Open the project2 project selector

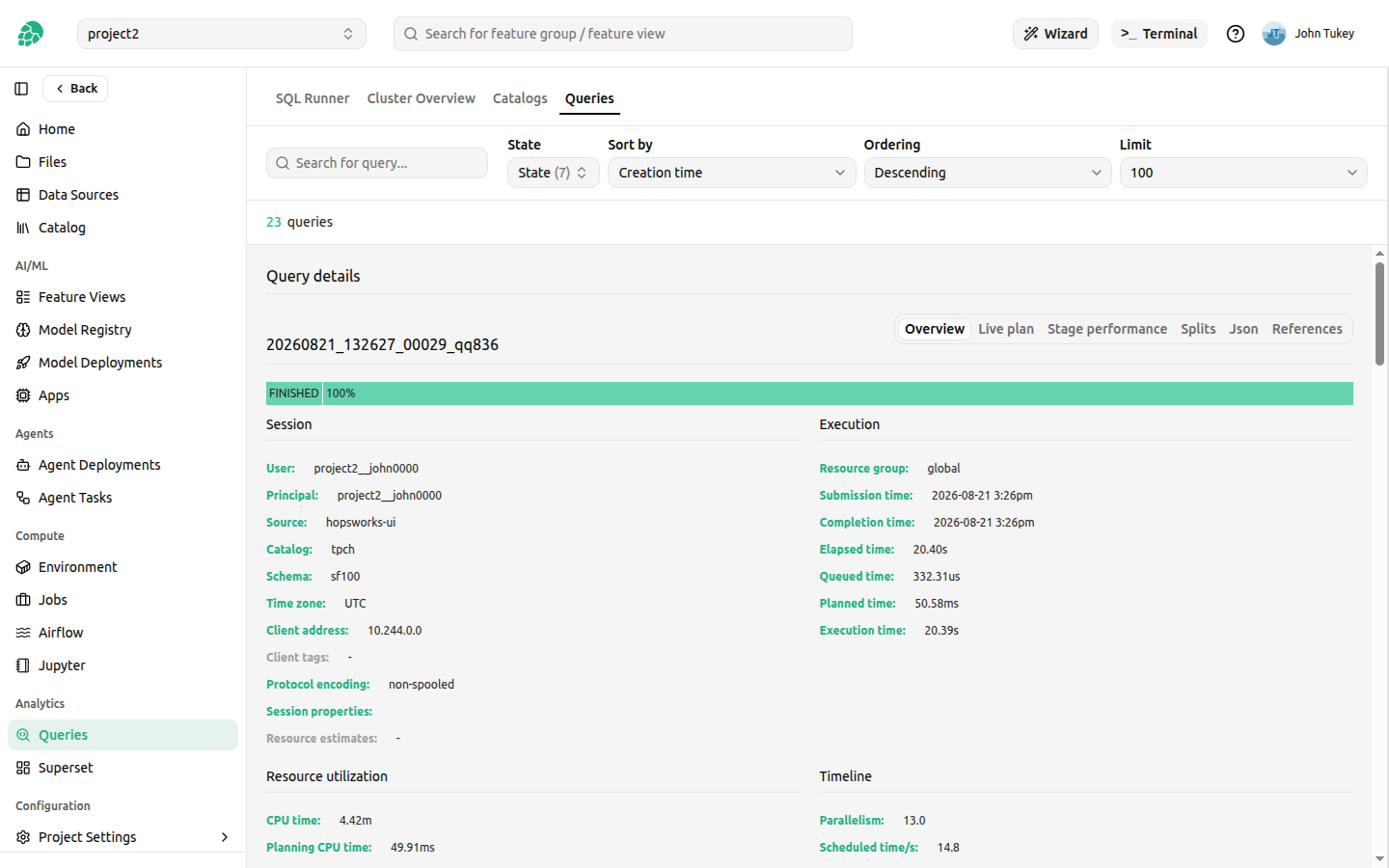[222, 34]
